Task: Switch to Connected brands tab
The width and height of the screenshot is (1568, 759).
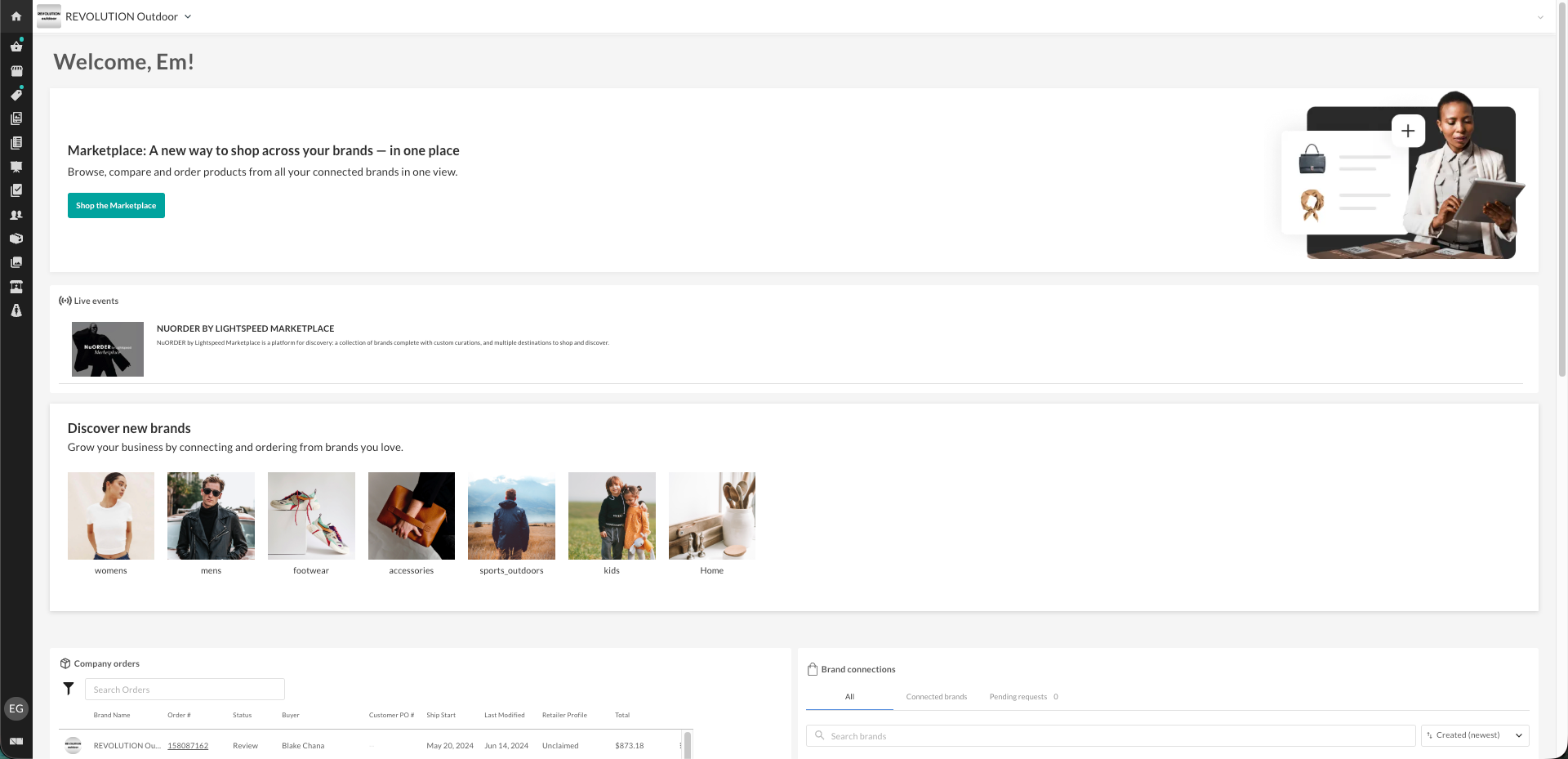Action: (x=936, y=697)
